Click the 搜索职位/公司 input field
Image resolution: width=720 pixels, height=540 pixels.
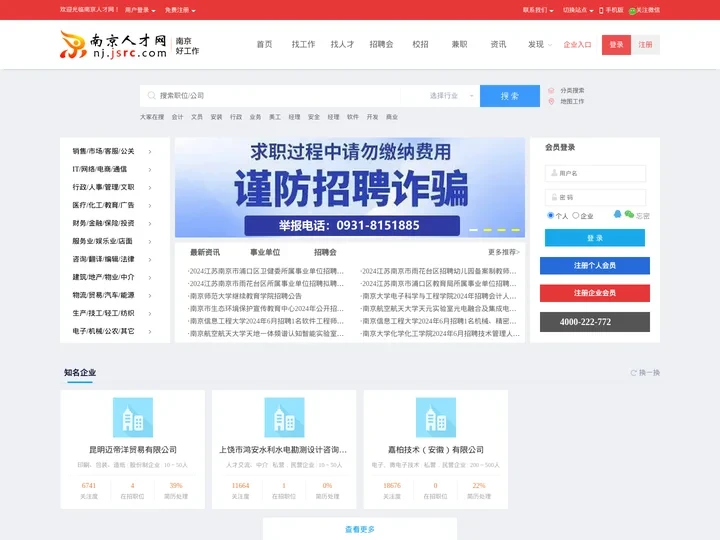(270, 96)
